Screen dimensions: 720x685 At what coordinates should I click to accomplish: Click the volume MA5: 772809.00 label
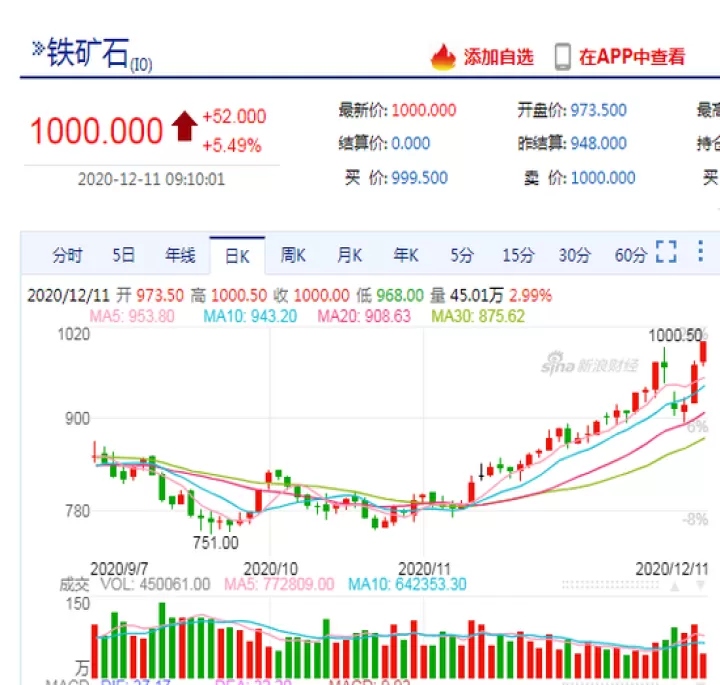(279, 584)
